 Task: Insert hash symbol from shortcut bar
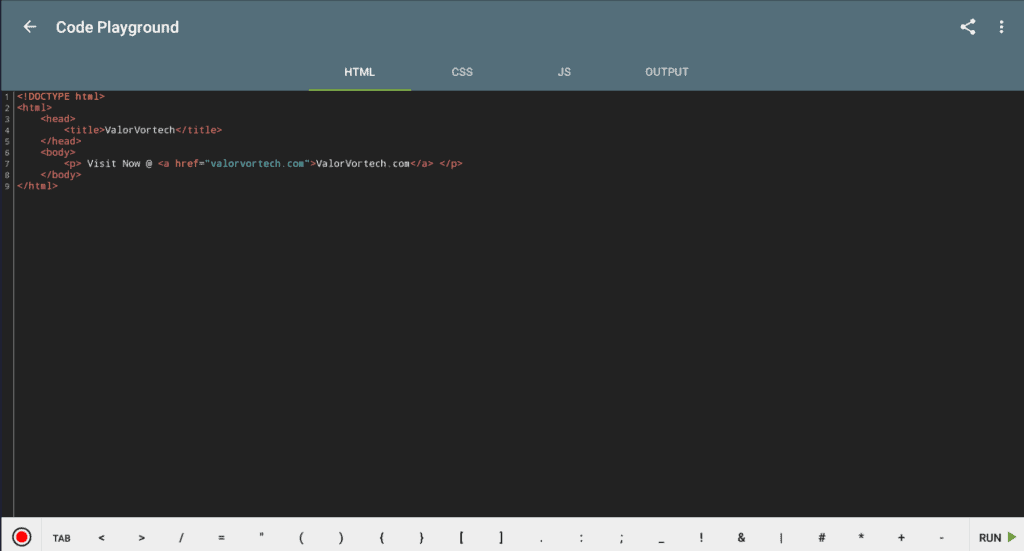point(821,537)
